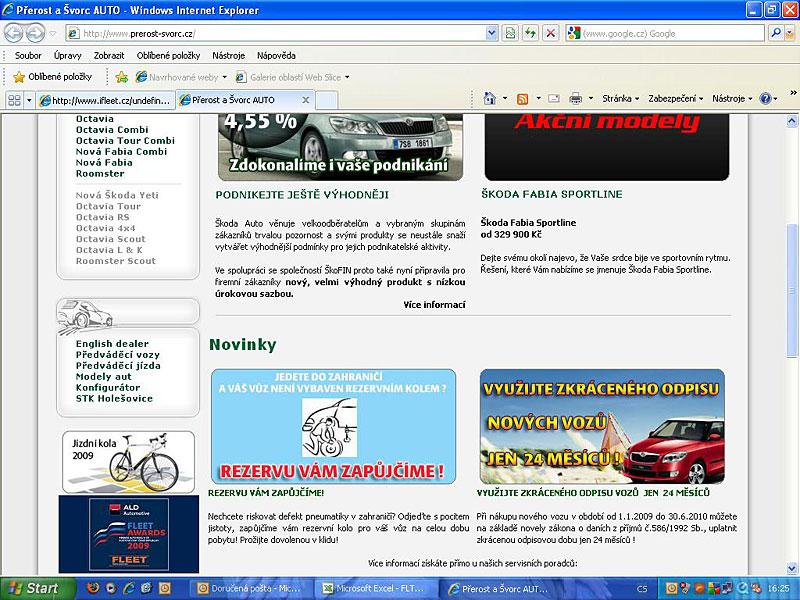Close the Přerost a Švorc AUTO tab
The height and width of the screenshot is (600, 800).
coord(306,100)
